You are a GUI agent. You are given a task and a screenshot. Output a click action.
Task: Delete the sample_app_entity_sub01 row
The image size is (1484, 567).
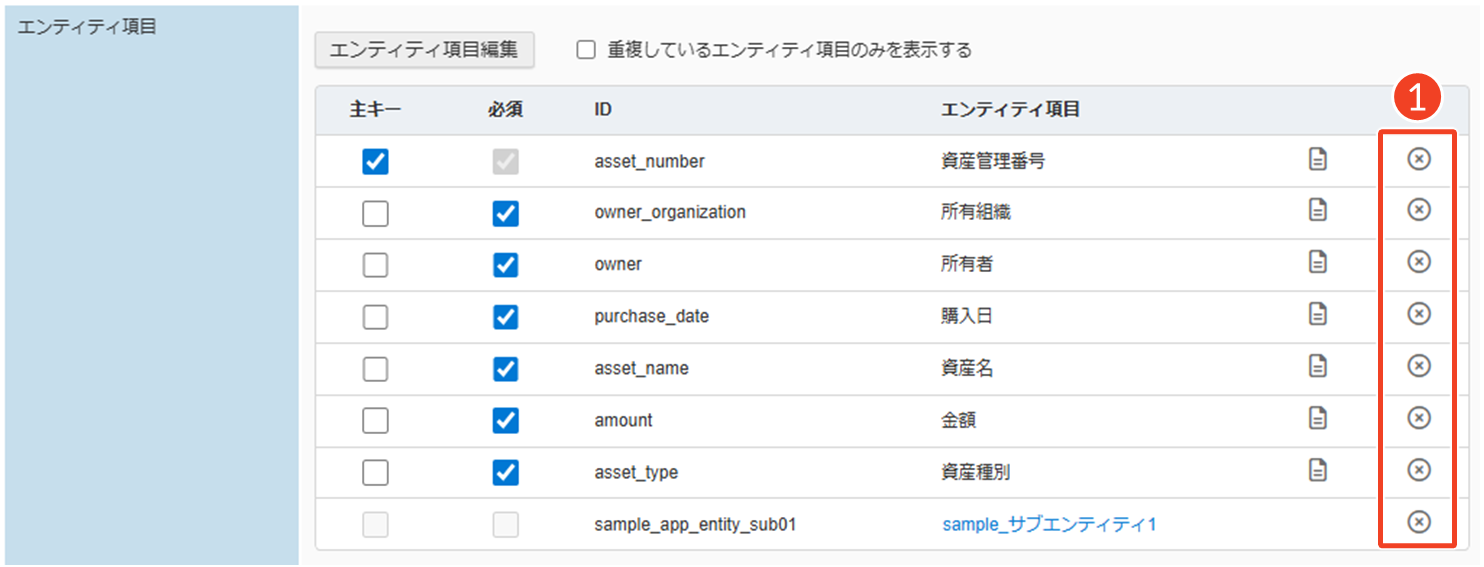tap(1418, 522)
